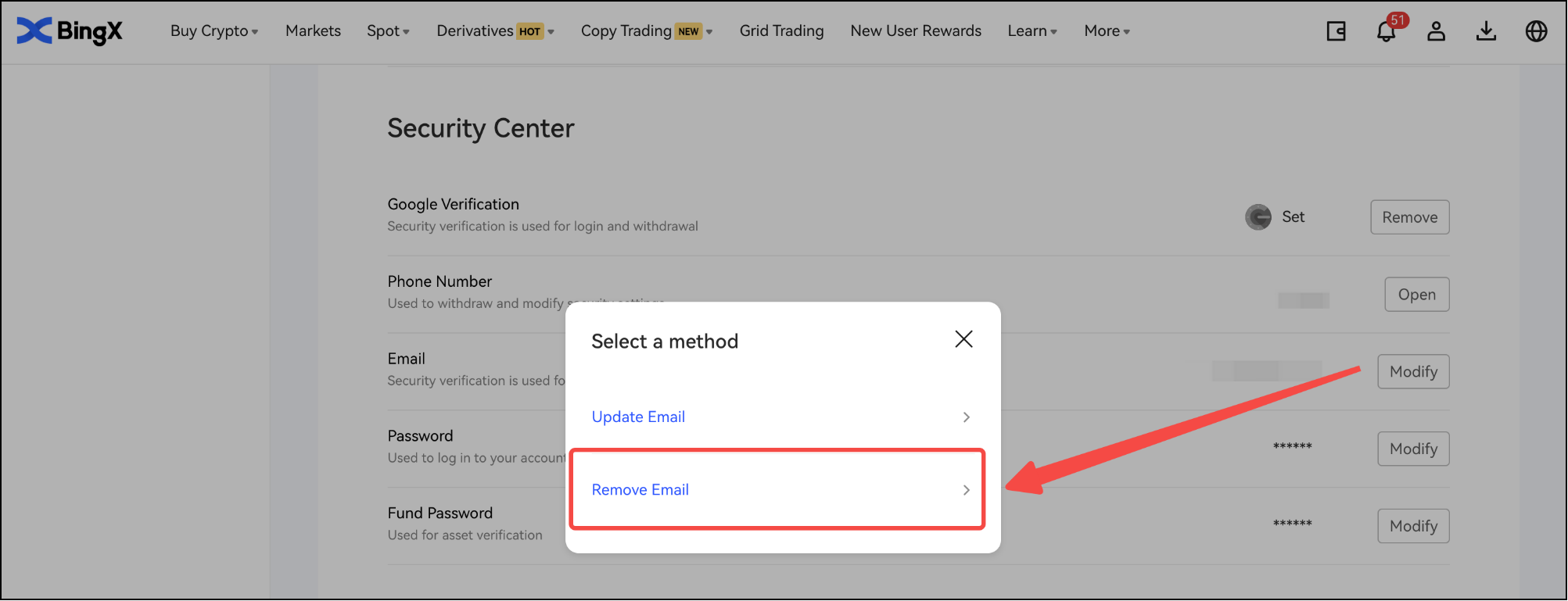The image size is (1568, 601).
Task: Open the language globe icon
Action: tap(1536, 31)
